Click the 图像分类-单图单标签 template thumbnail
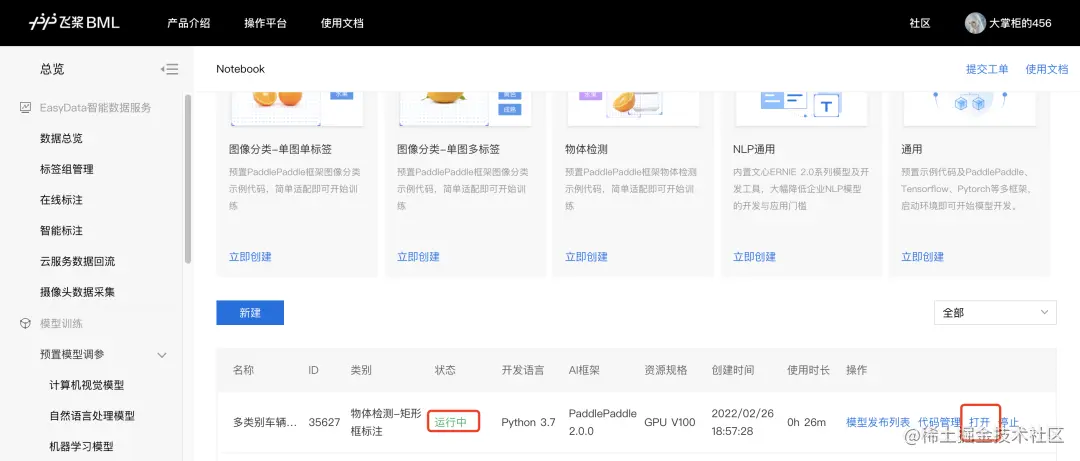 297,109
